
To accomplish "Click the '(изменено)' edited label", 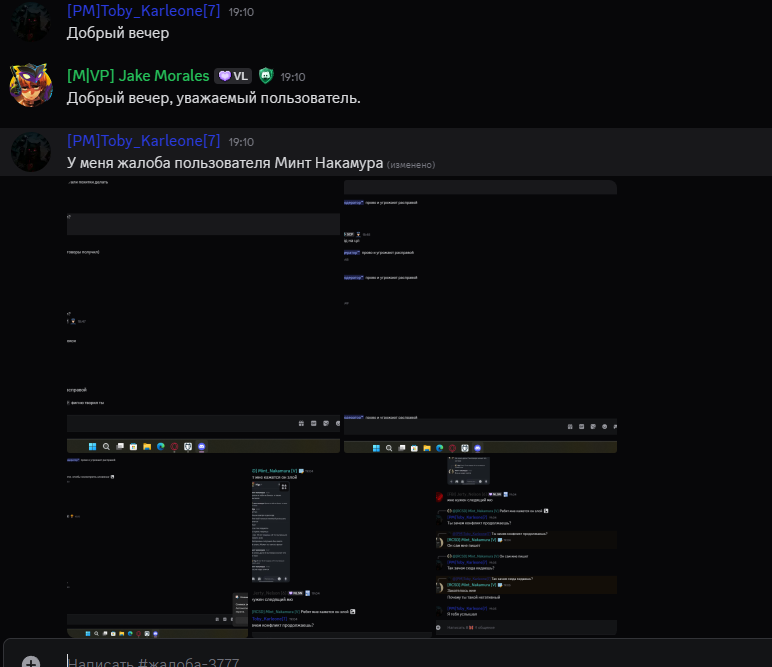I will pos(411,165).
